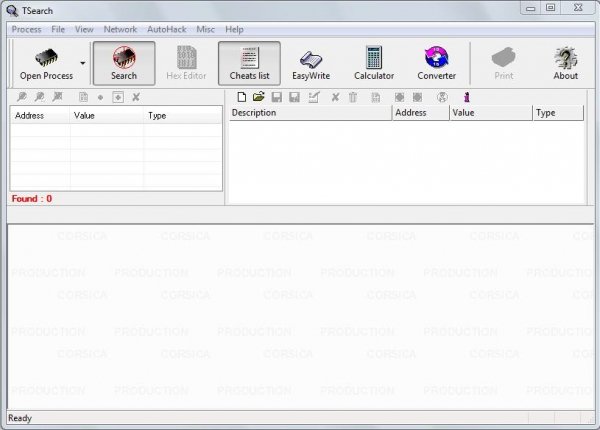
Task: Click the small dot icon in search toolbar
Action: coord(100,98)
